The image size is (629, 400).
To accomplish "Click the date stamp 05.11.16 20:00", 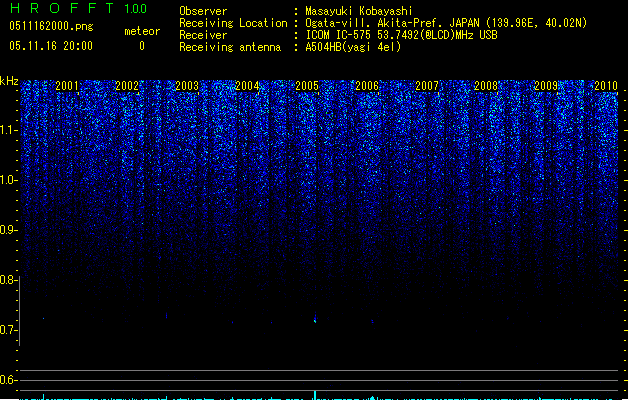I will point(51,46).
